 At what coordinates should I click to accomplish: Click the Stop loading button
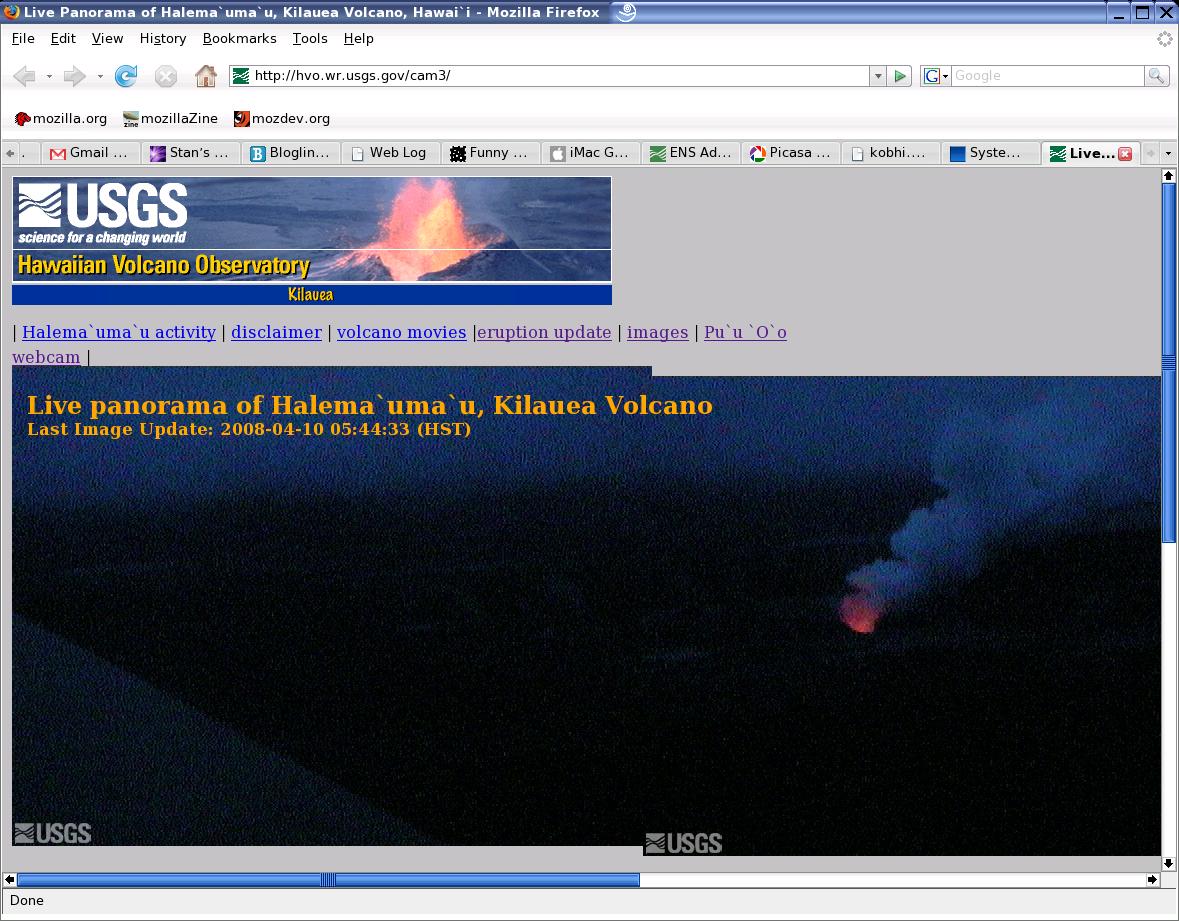[165, 76]
